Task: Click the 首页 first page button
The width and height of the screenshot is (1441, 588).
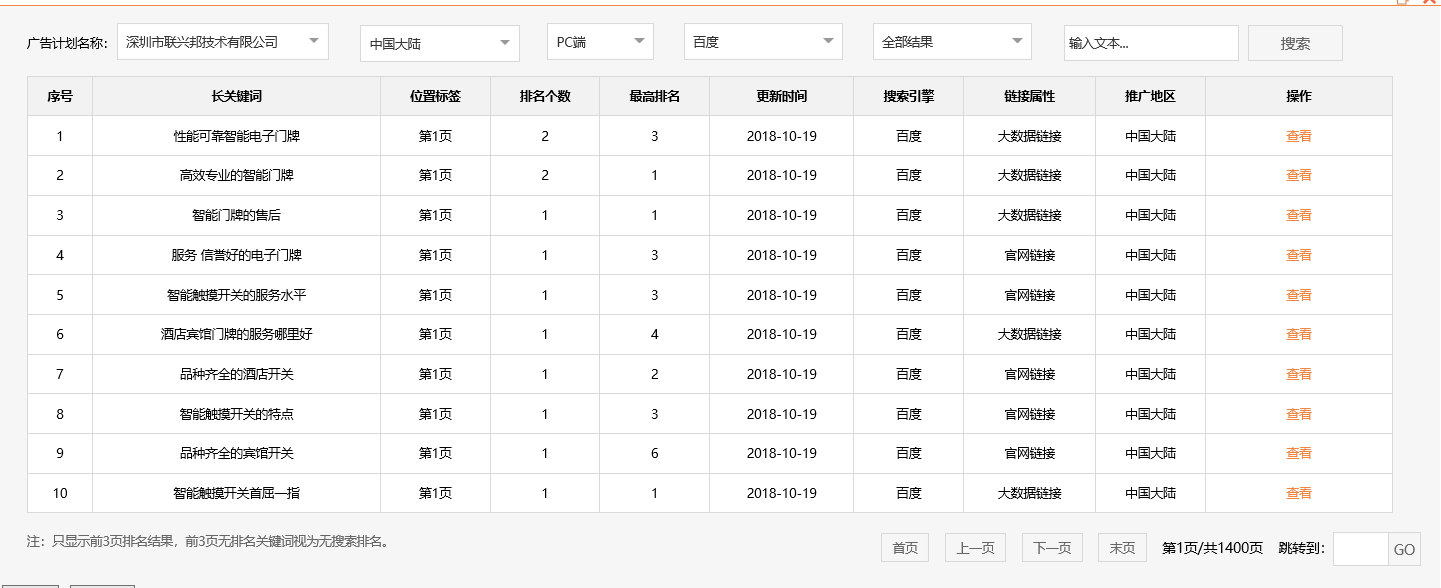Action: [903, 547]
